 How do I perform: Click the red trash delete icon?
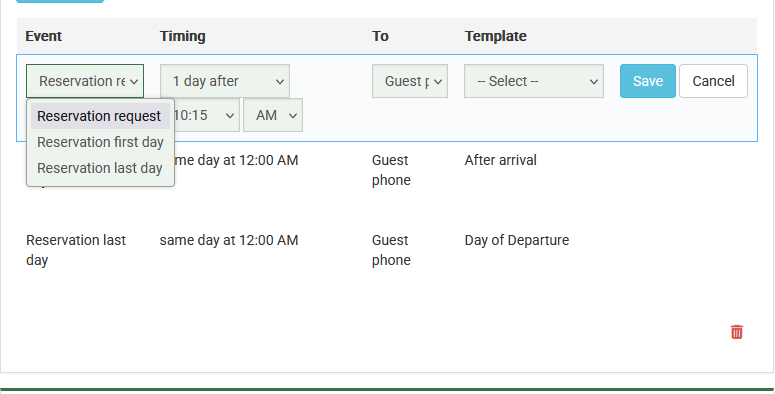point(736,332)
